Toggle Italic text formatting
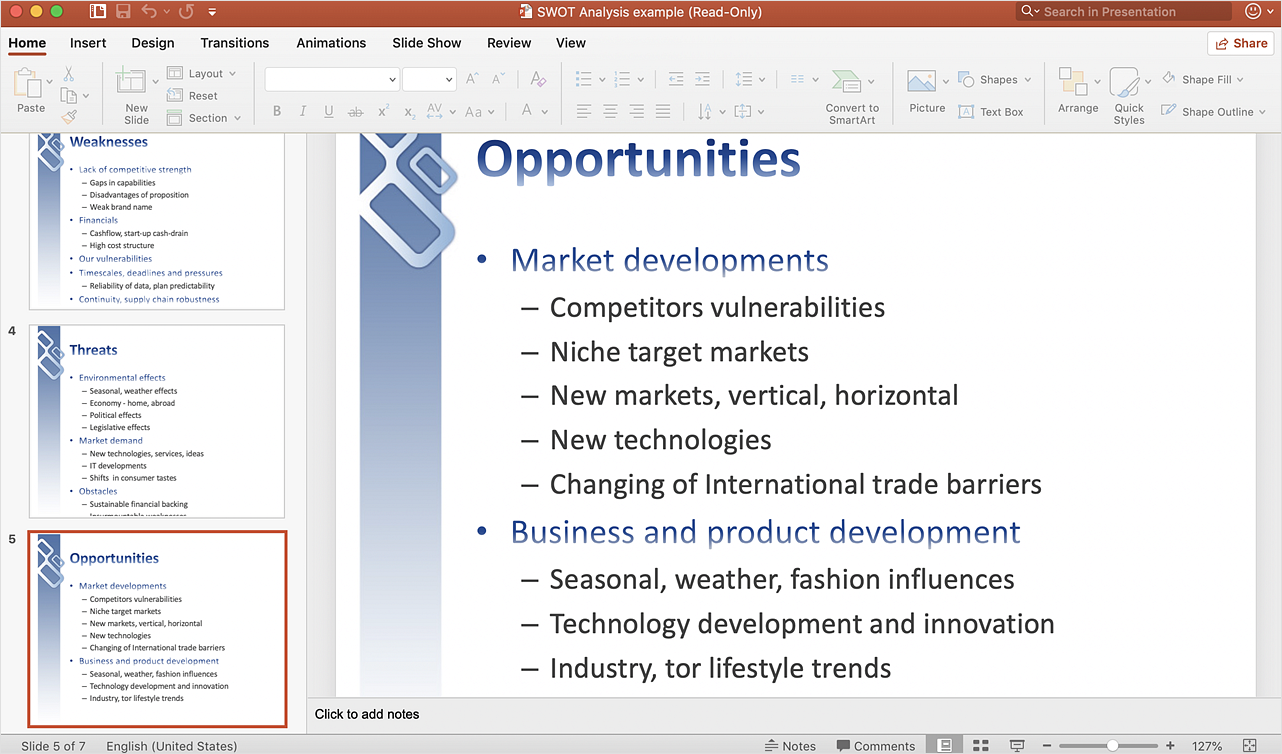 pos(303,112)
